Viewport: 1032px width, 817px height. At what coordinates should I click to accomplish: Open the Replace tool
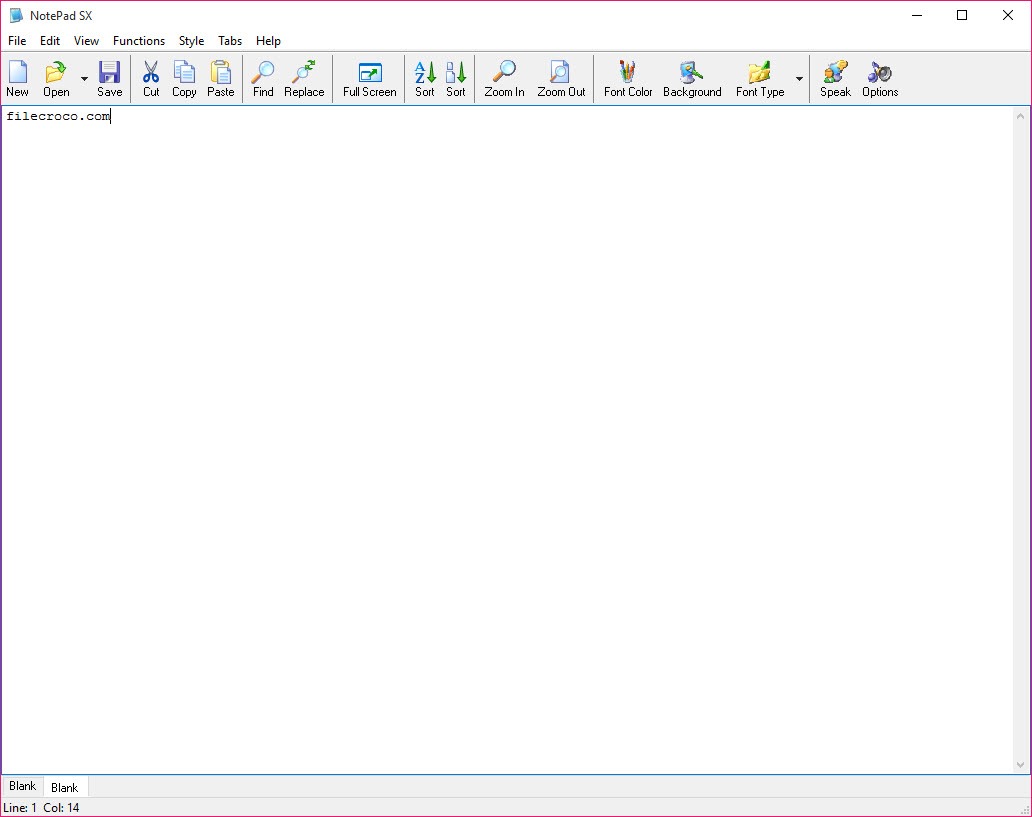tap(304, 78)
